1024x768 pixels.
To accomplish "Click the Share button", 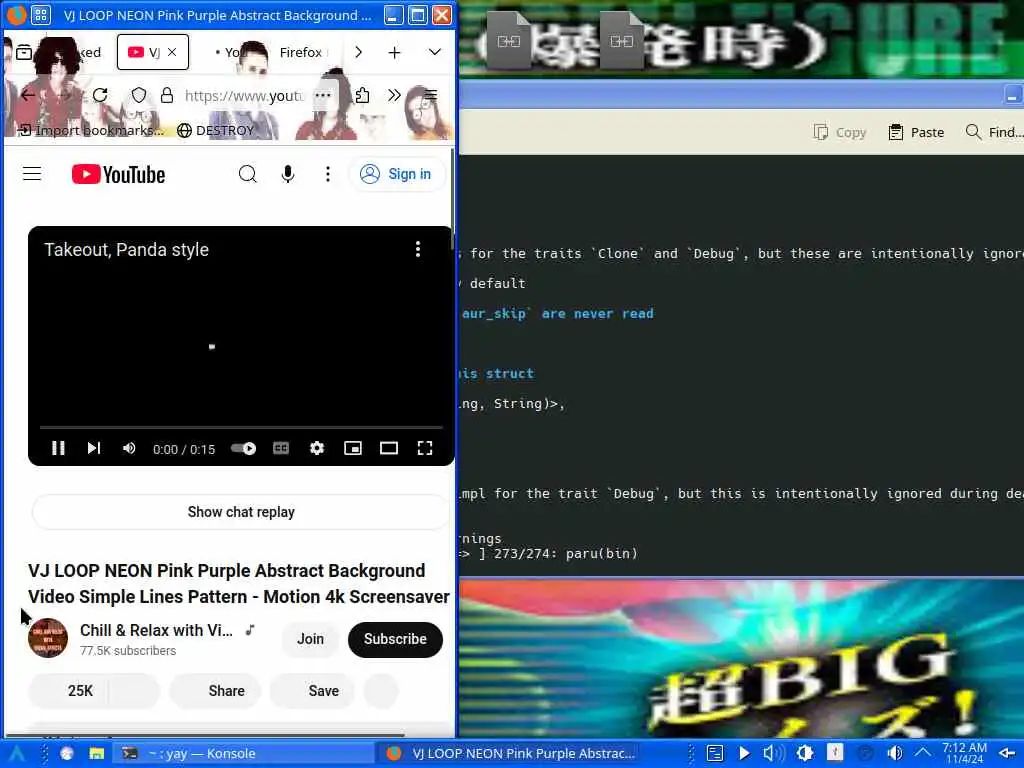I will (216, 691).
